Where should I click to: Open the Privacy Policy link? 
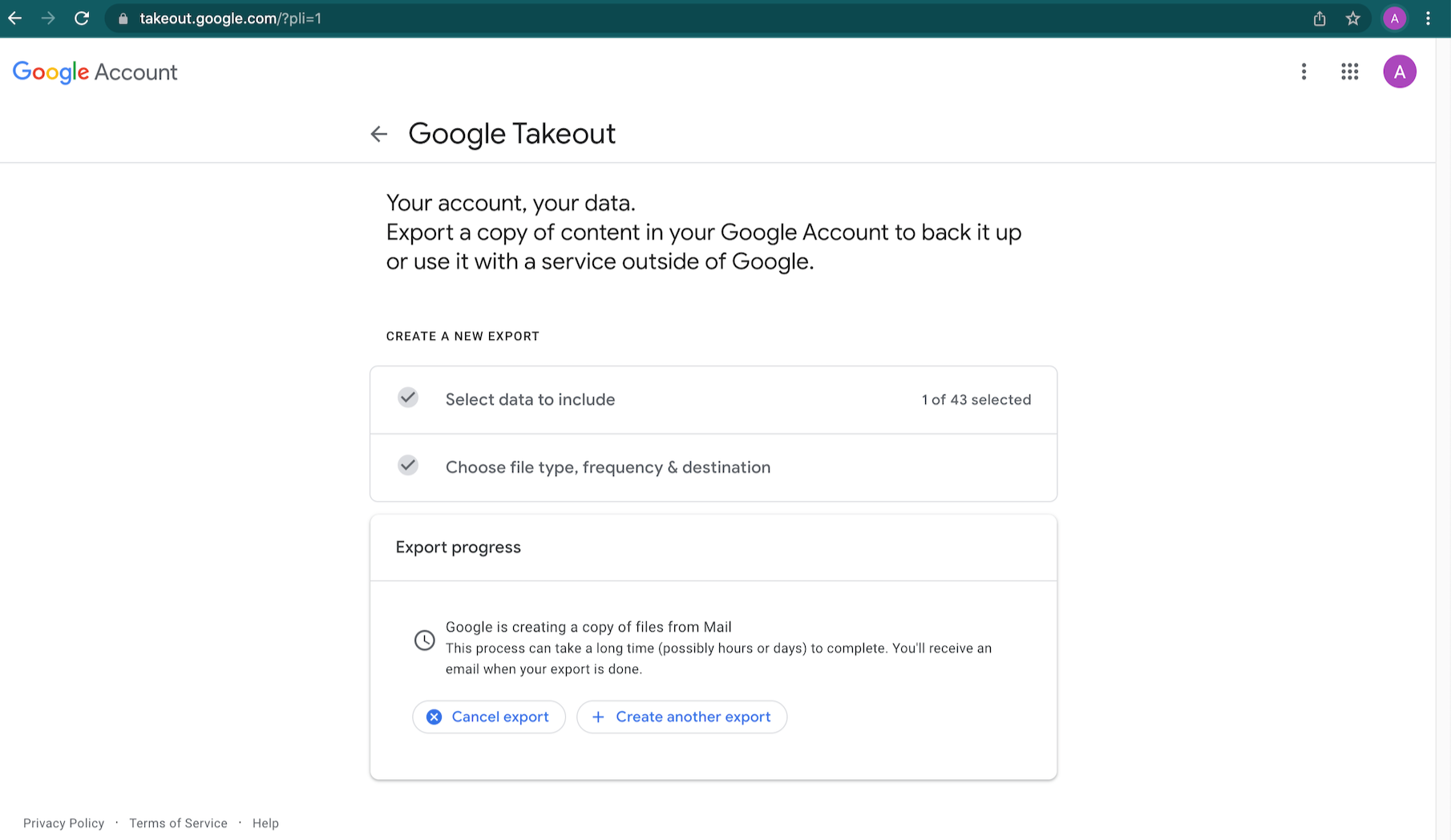[63, 823]
